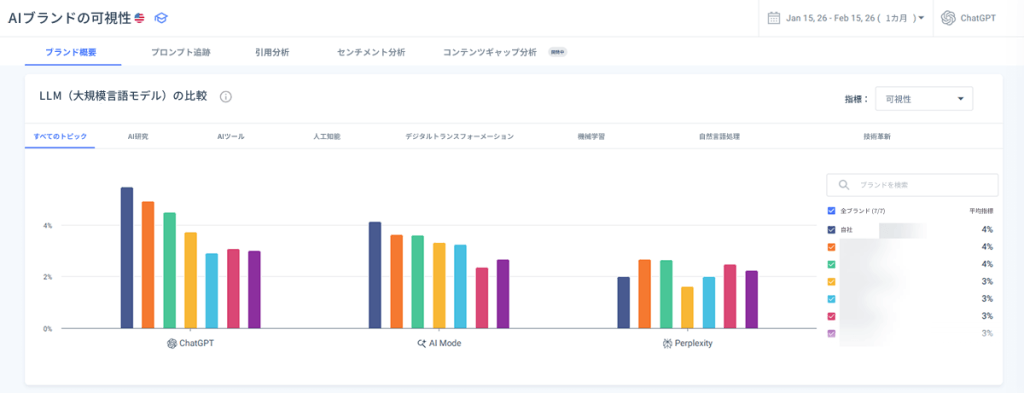Click the pink-red bar in AI Mode group
The image size is (1024, 393).
[481, 298]
